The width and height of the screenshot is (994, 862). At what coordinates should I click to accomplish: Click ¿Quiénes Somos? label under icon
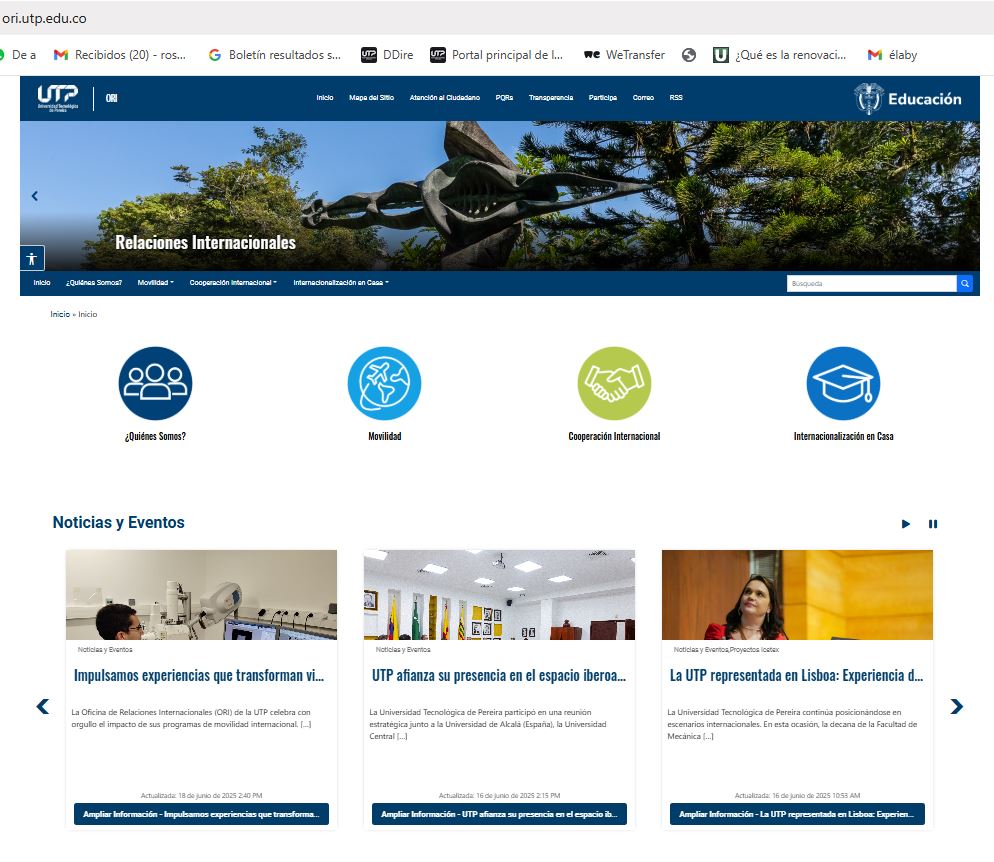point(155,436)
